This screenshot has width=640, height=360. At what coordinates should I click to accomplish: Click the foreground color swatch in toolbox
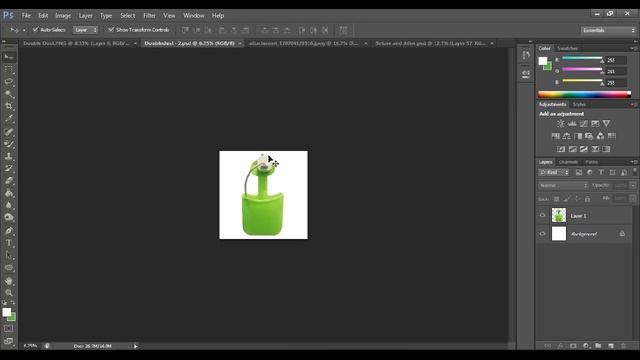[6, 312]
